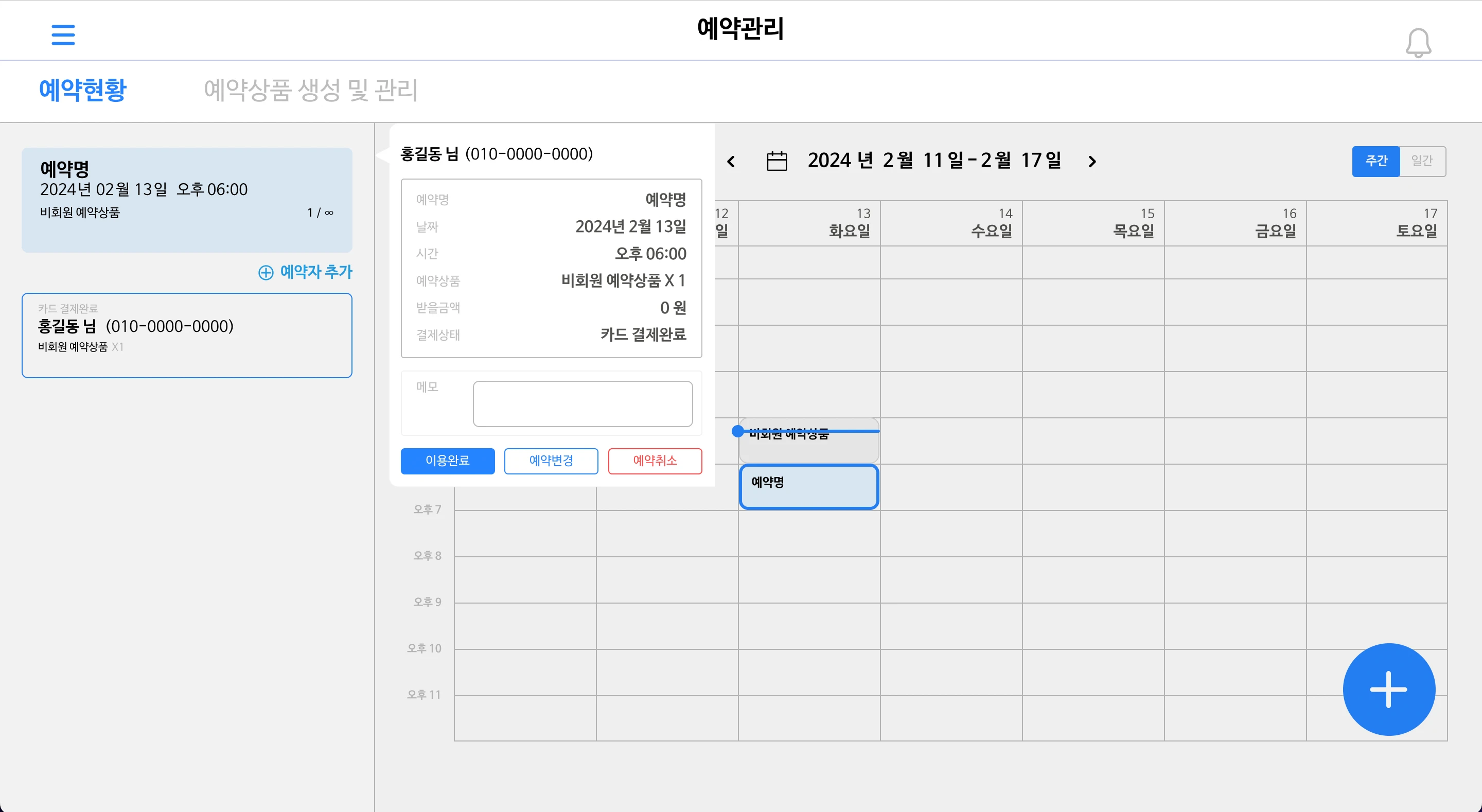Open the hamburger menu
This screenshot has height=812, width=1482.
tap(63, 34)
